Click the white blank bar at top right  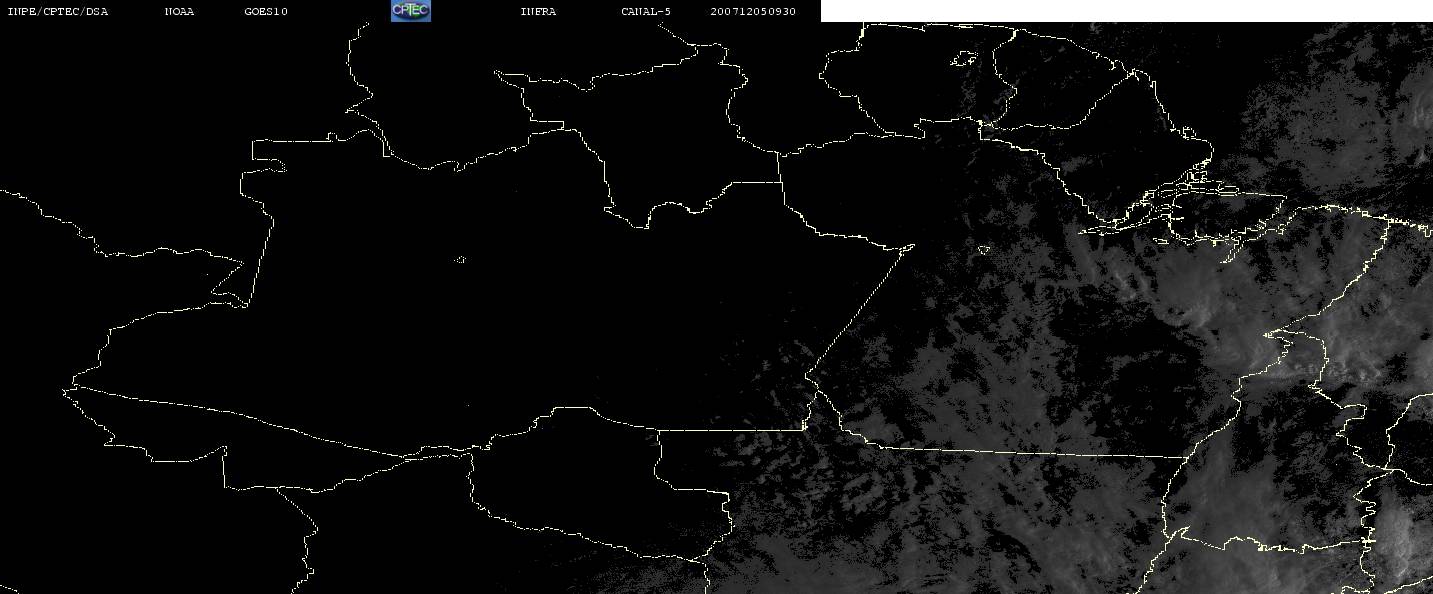(1127, 11)
